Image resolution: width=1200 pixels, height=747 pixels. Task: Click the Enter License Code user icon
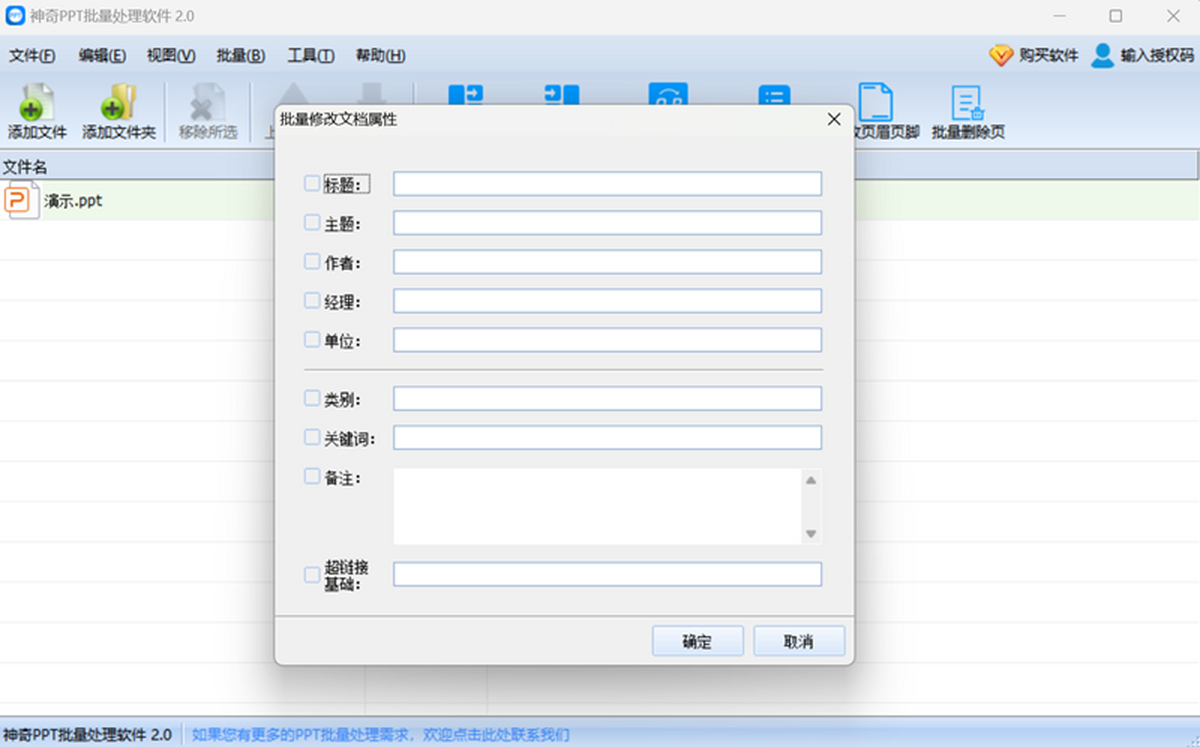point(1102,56)
